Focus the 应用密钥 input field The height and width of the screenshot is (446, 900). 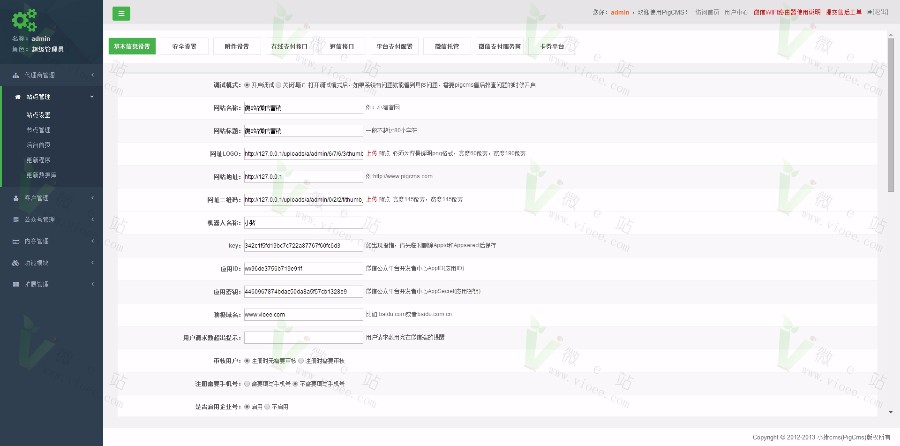(x=304, y=292)
